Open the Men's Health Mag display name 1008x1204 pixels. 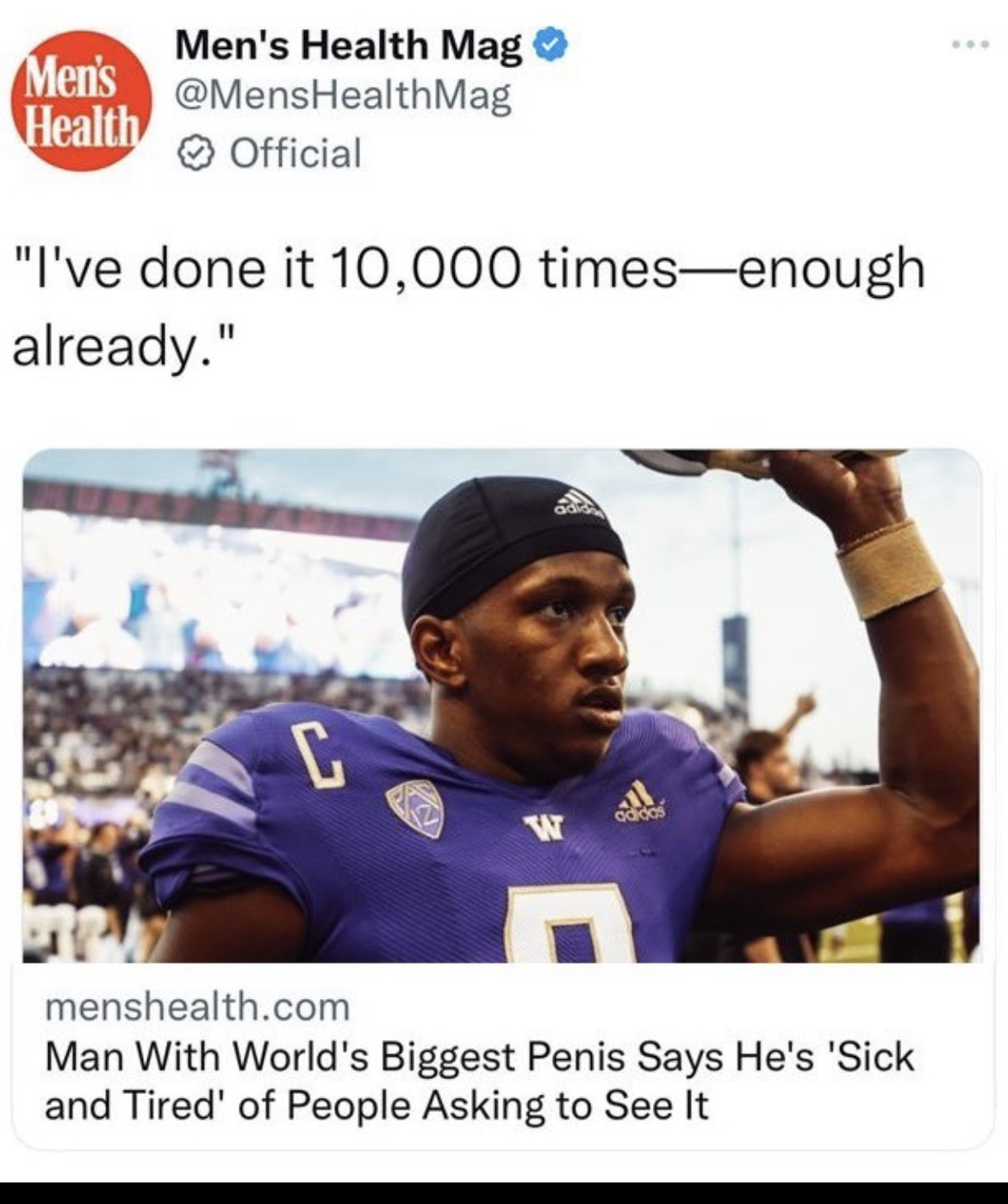click(348, 46)
